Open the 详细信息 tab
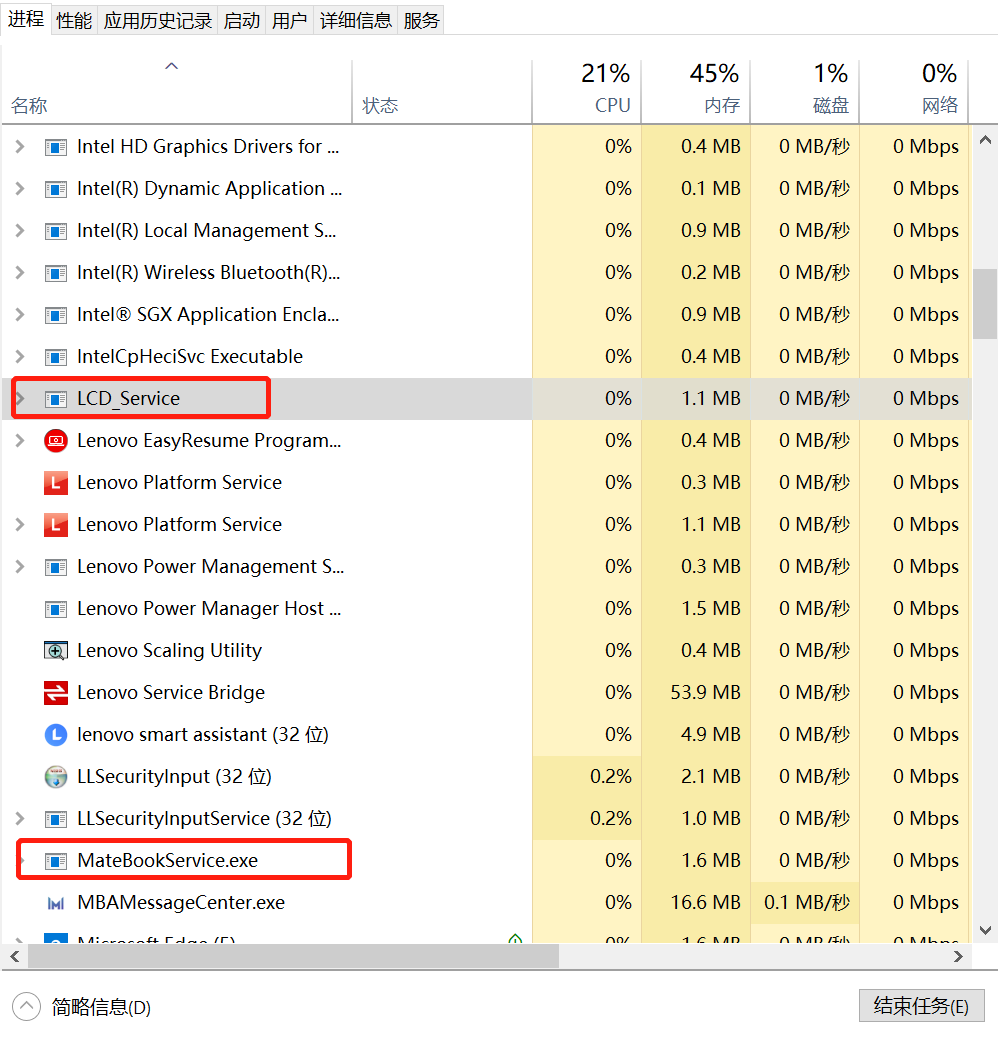This screenshot has width=998, height=1043. (356, 21)
